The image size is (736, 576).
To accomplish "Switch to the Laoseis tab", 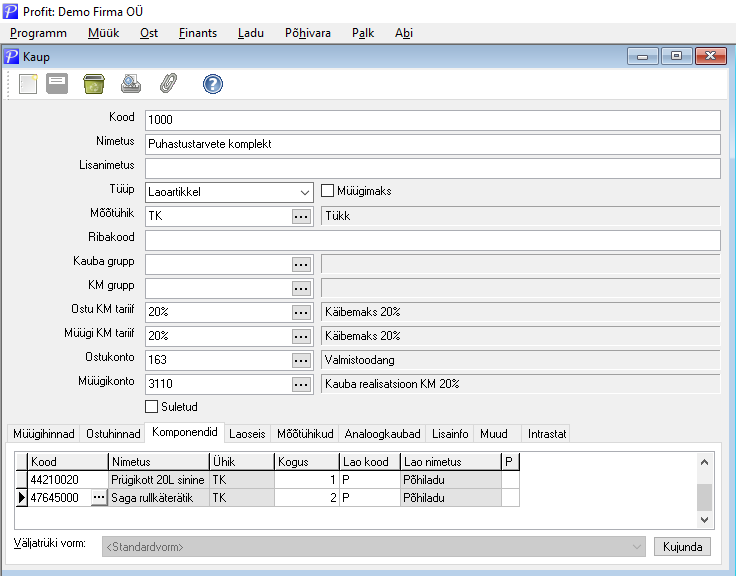I will pyautogui.click(x=247, y=434).
